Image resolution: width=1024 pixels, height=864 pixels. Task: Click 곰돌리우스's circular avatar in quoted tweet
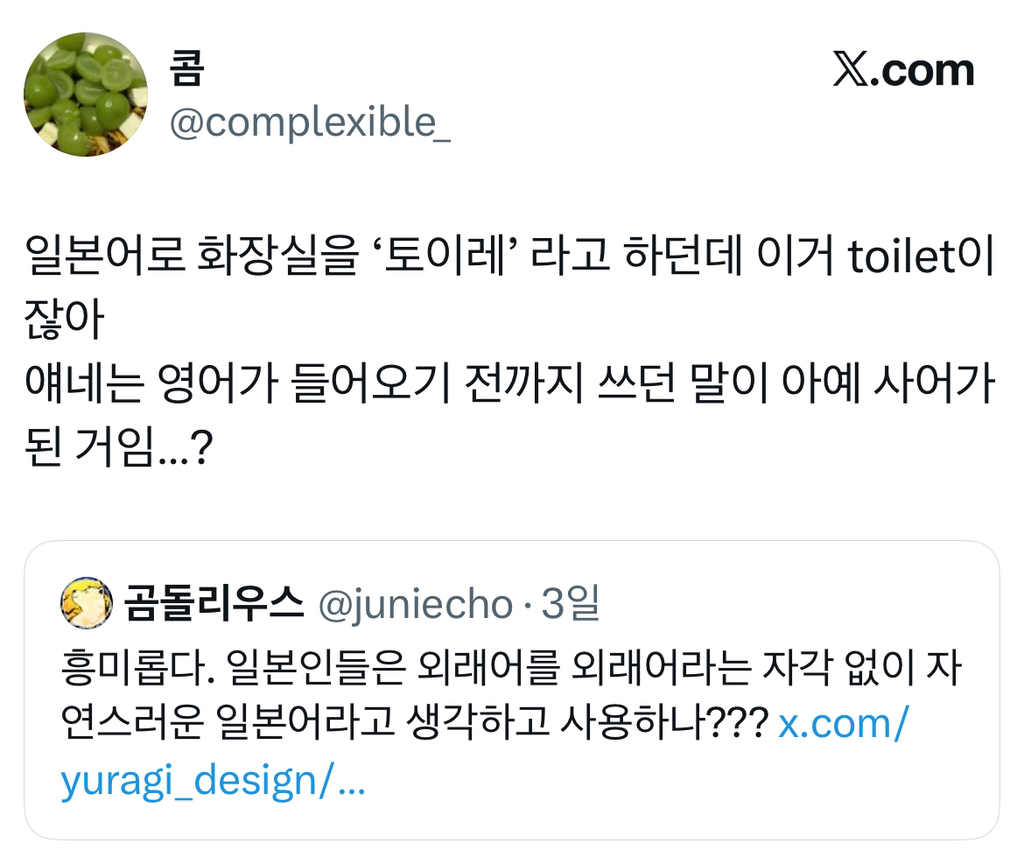point(88,601)
